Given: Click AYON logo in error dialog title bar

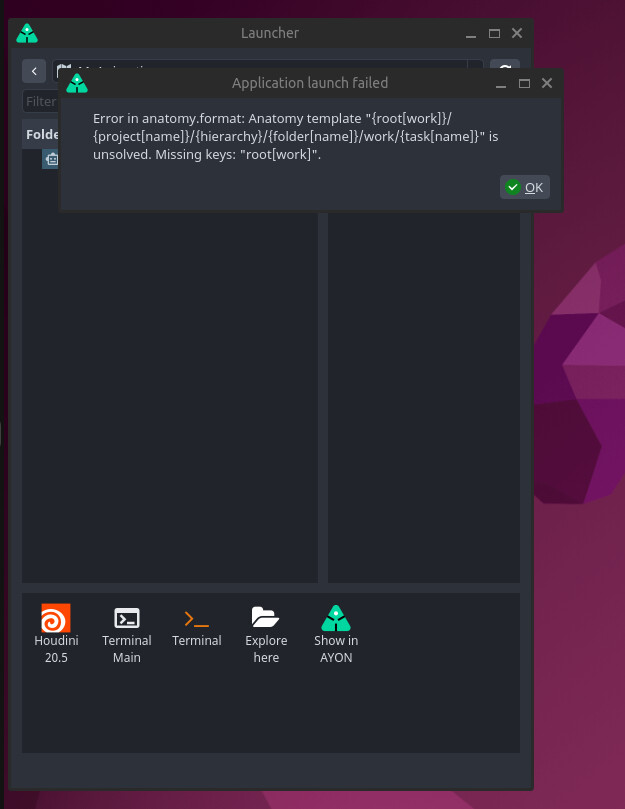Looking at the screenshot, I should pos(77,83).
